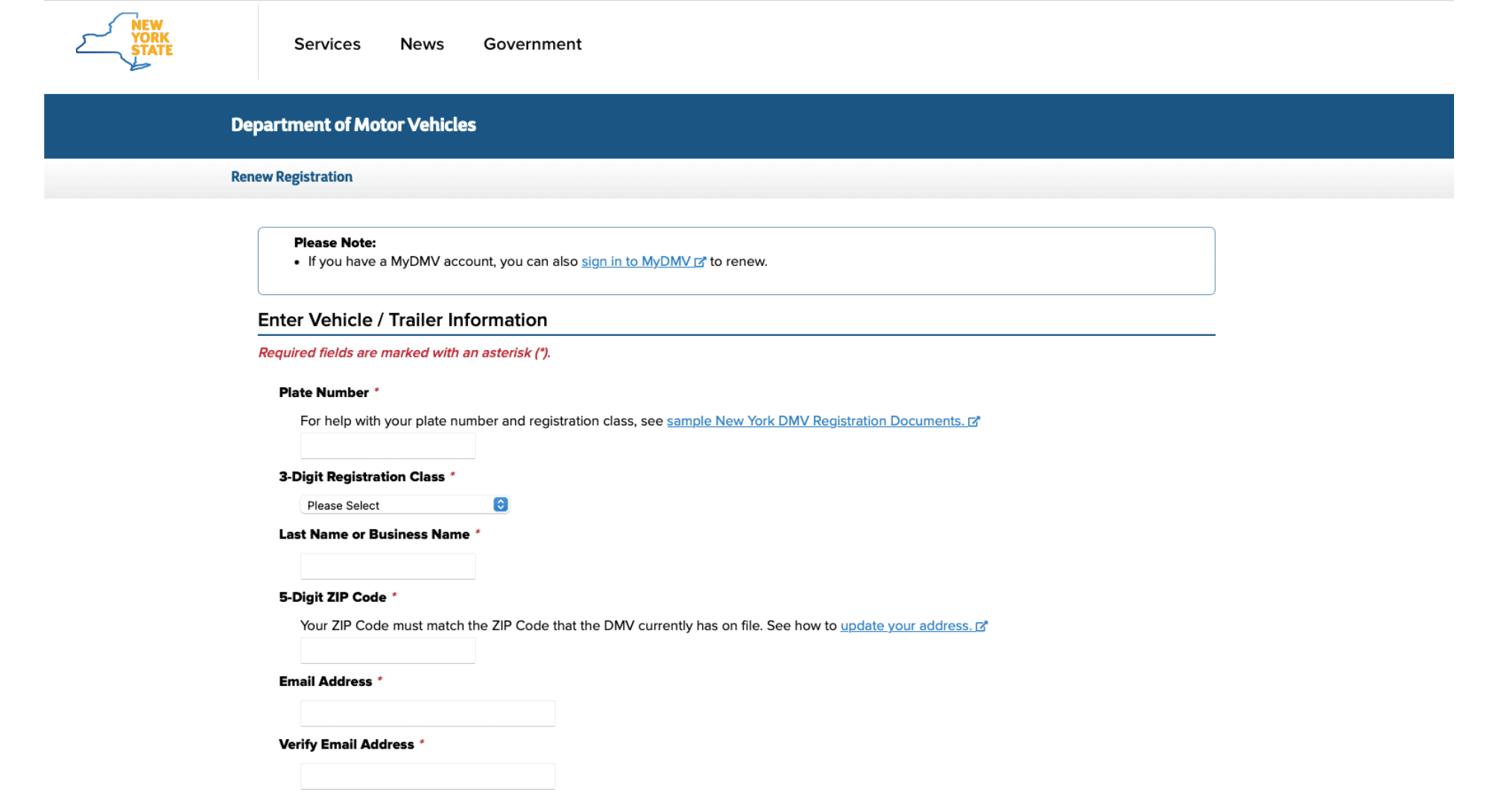1498x812 pixels.
Task: Open sample New York DMV Registration Documents link
Action: point(815,421)
